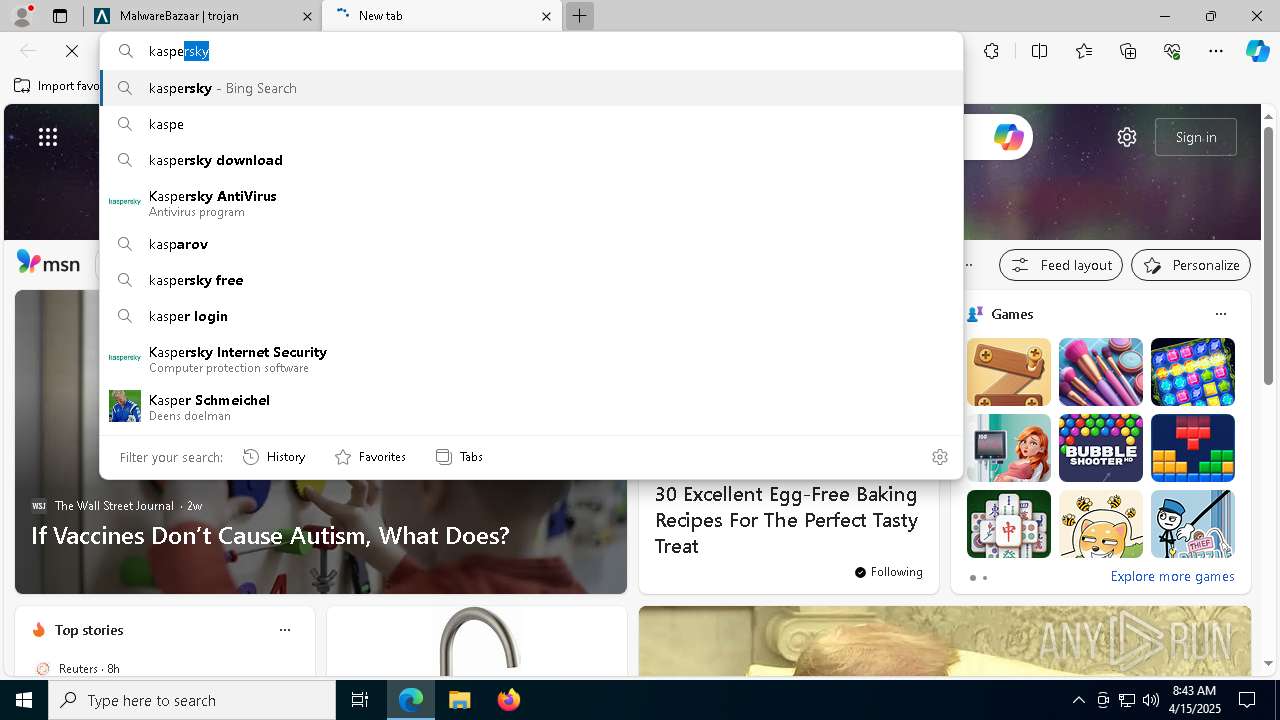
Task: Toggle the Split screen icon
Action: [1039, 51]
